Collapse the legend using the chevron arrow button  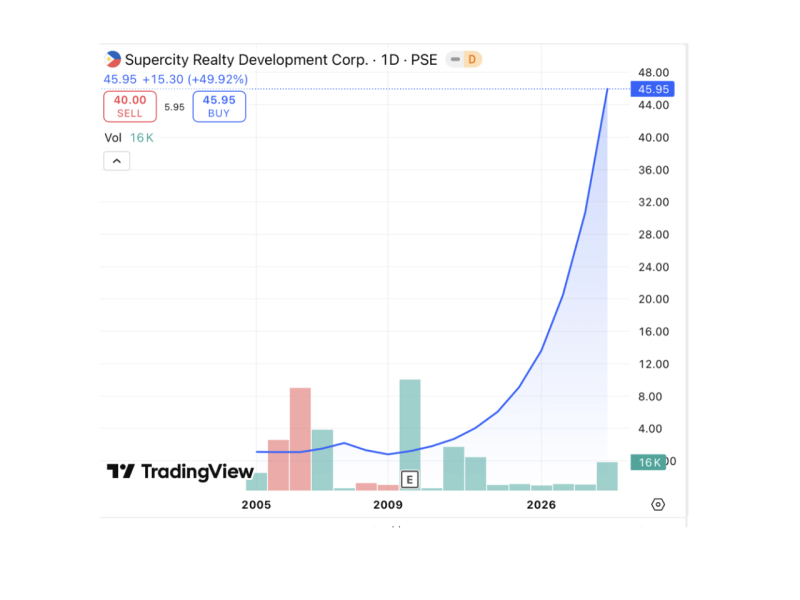click(x=116, y=160)
